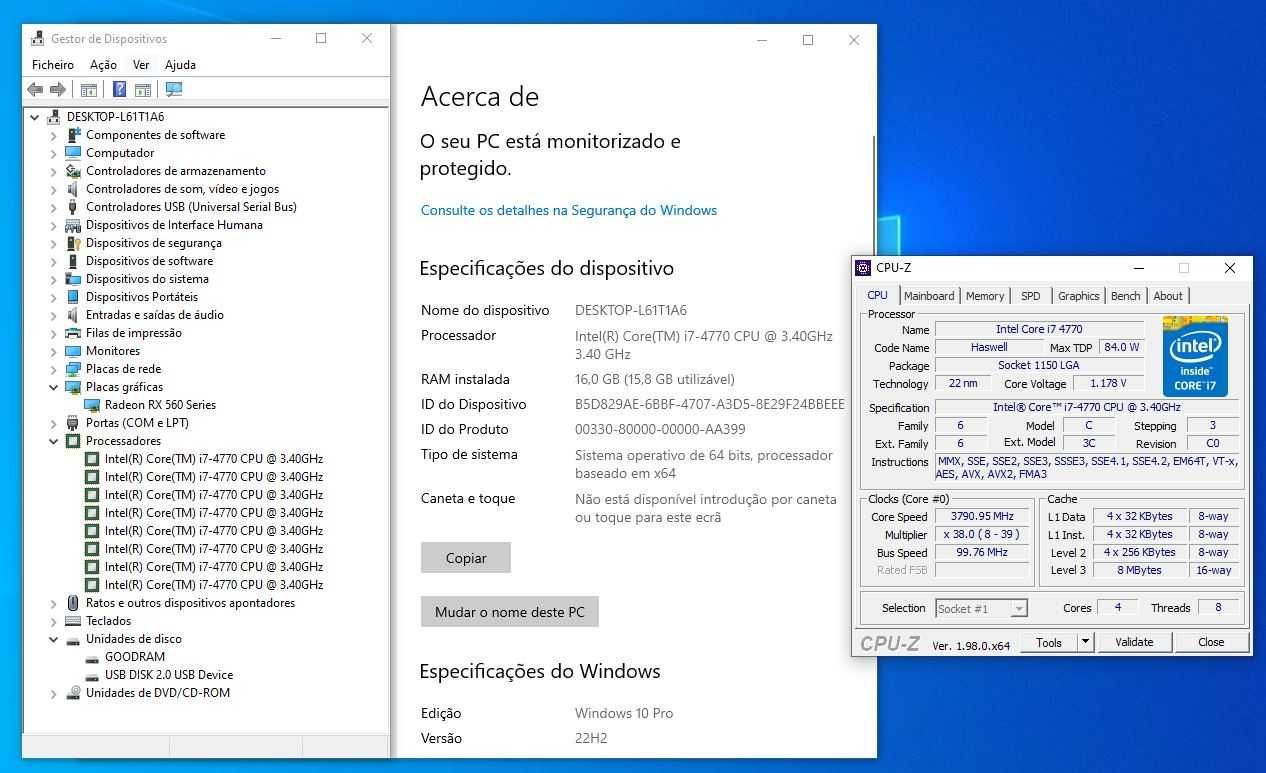Click the Validate button in CPU-Z
Viewport: 1266px width, 773px height.
tap(1134, 642)
